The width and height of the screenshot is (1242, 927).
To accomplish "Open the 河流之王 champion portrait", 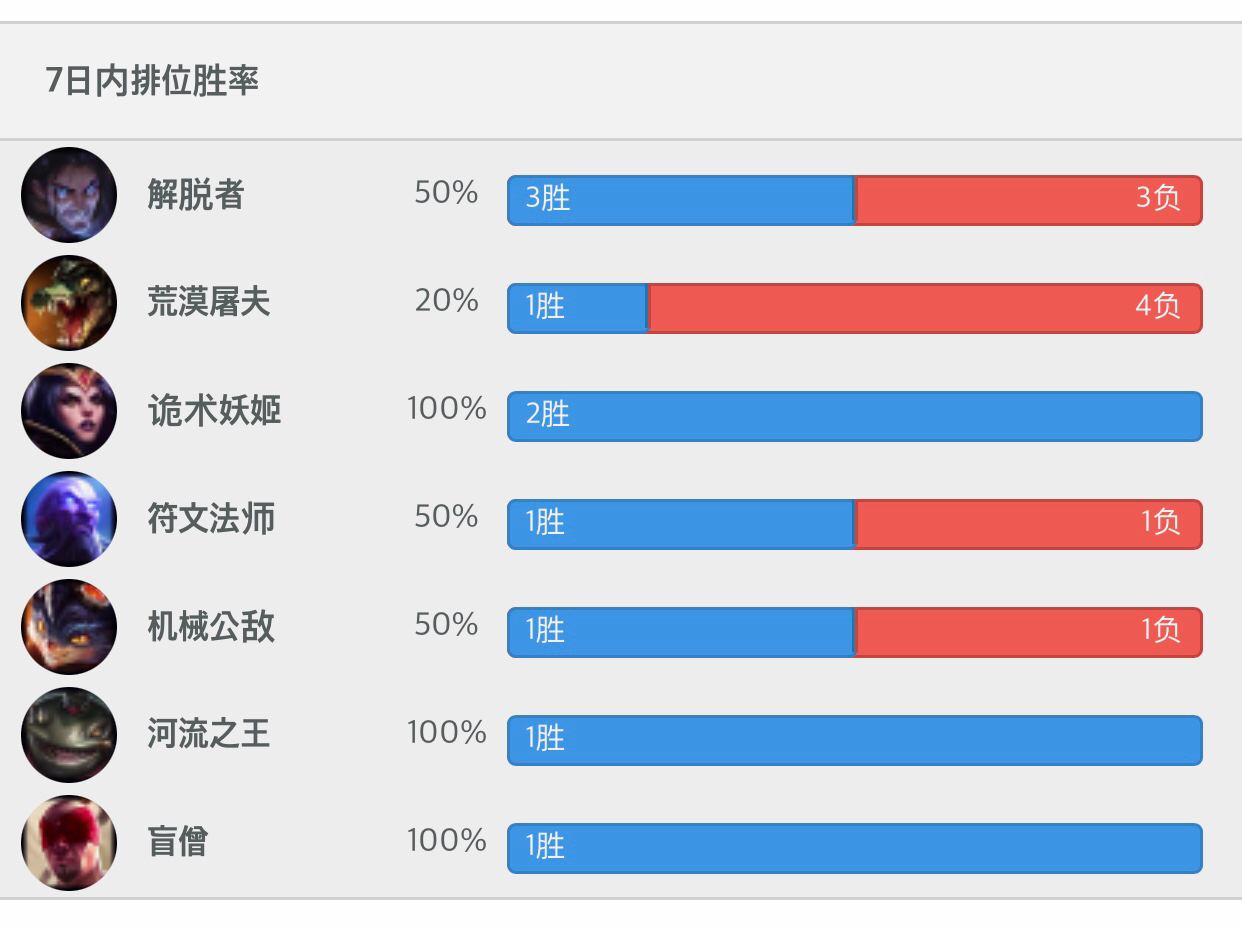I will [69, 735].
